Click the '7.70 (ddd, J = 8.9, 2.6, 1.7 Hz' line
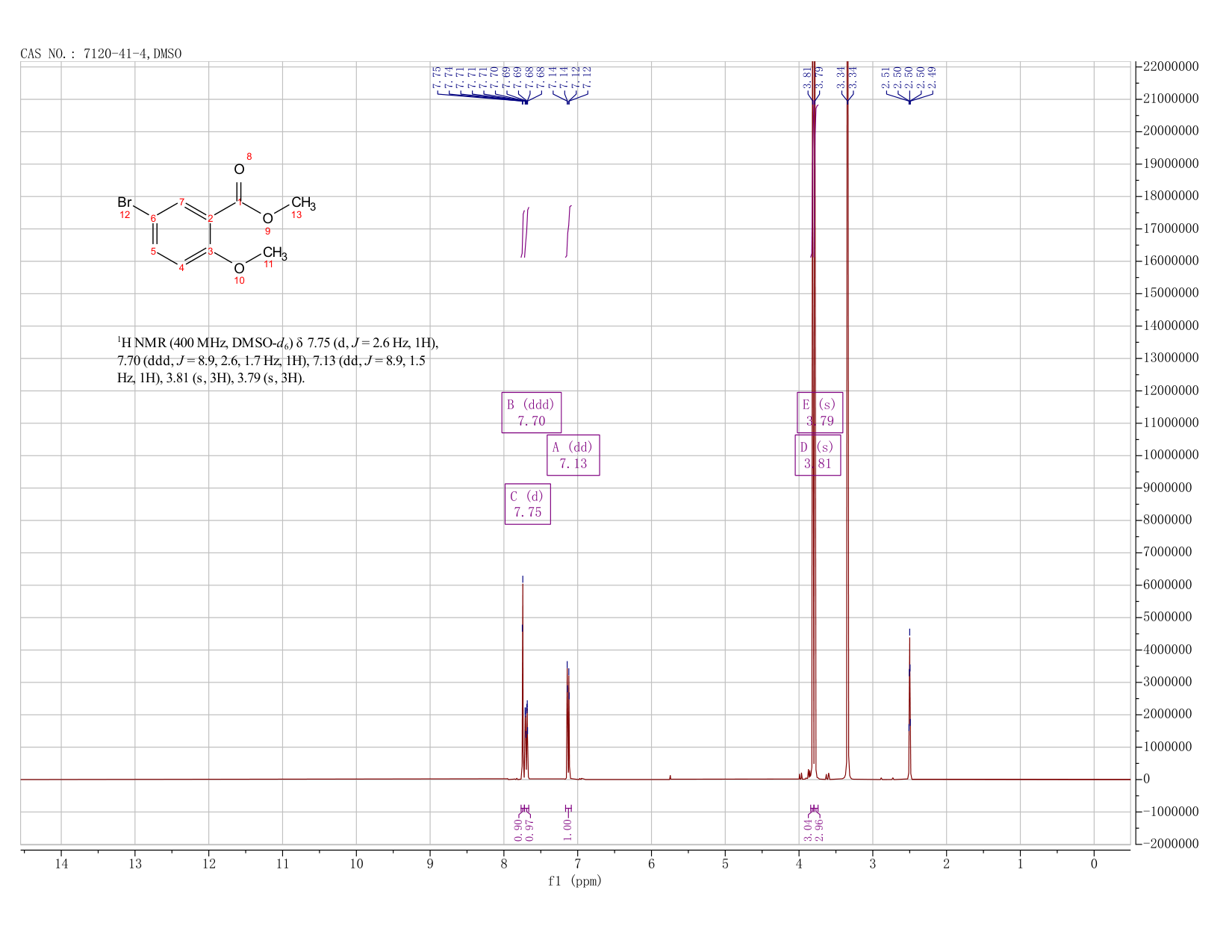 tap(272, 361)
